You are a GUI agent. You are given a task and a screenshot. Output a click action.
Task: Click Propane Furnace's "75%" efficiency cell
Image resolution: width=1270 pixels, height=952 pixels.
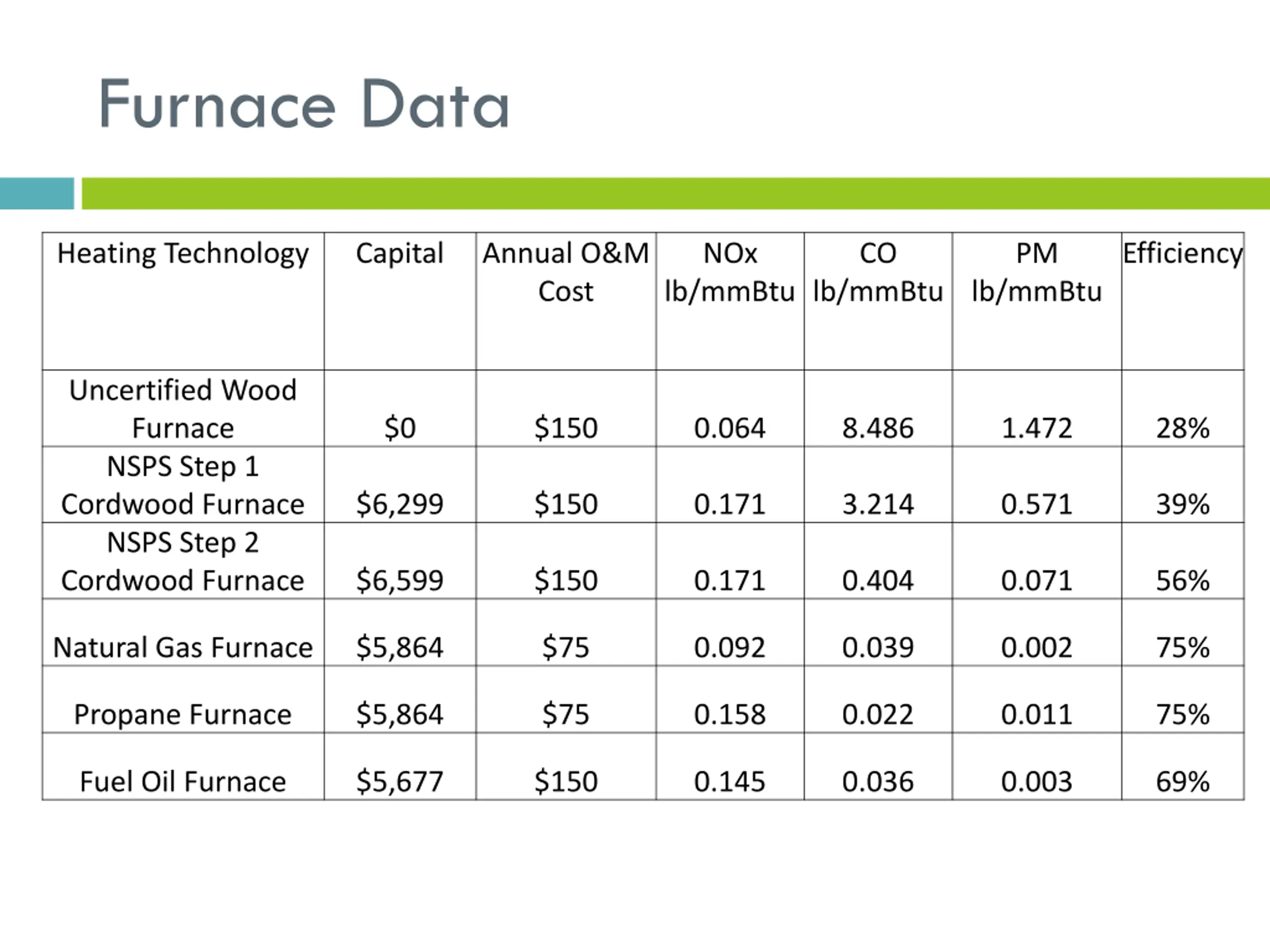[1183, 715]
